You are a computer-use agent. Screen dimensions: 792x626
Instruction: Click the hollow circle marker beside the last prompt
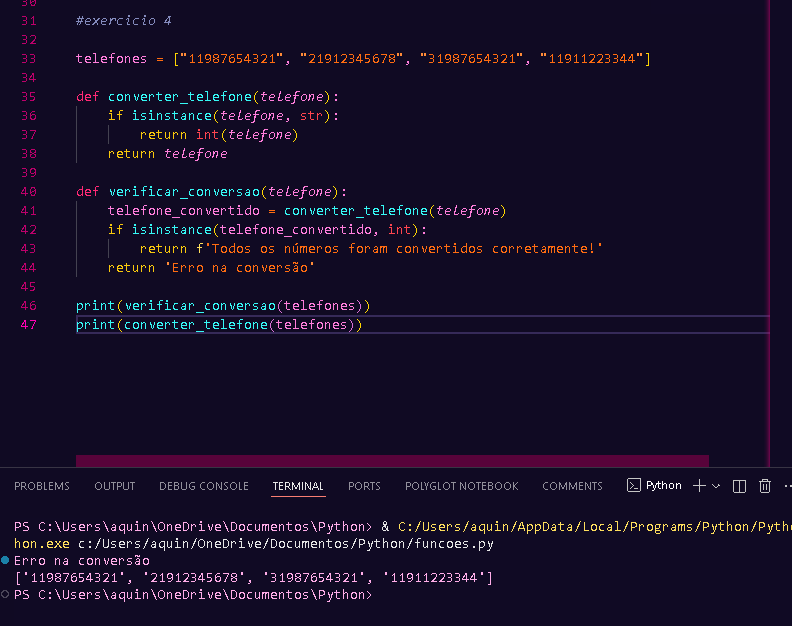tap(5, 594)
